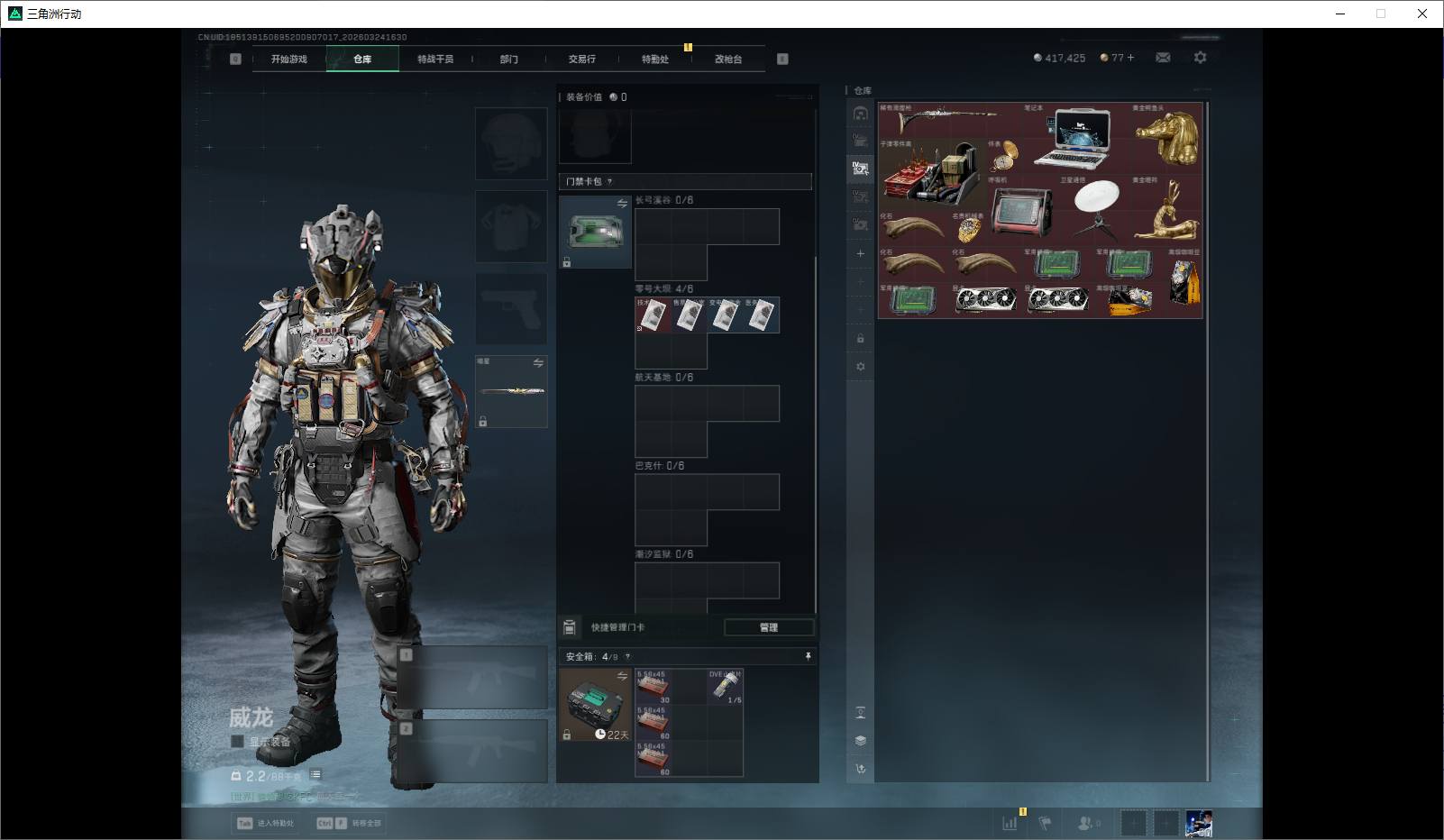The width and height of the screenshot is (1444, 840).
Task: Go to the 交易行 tab
Action: click(582, 59)
